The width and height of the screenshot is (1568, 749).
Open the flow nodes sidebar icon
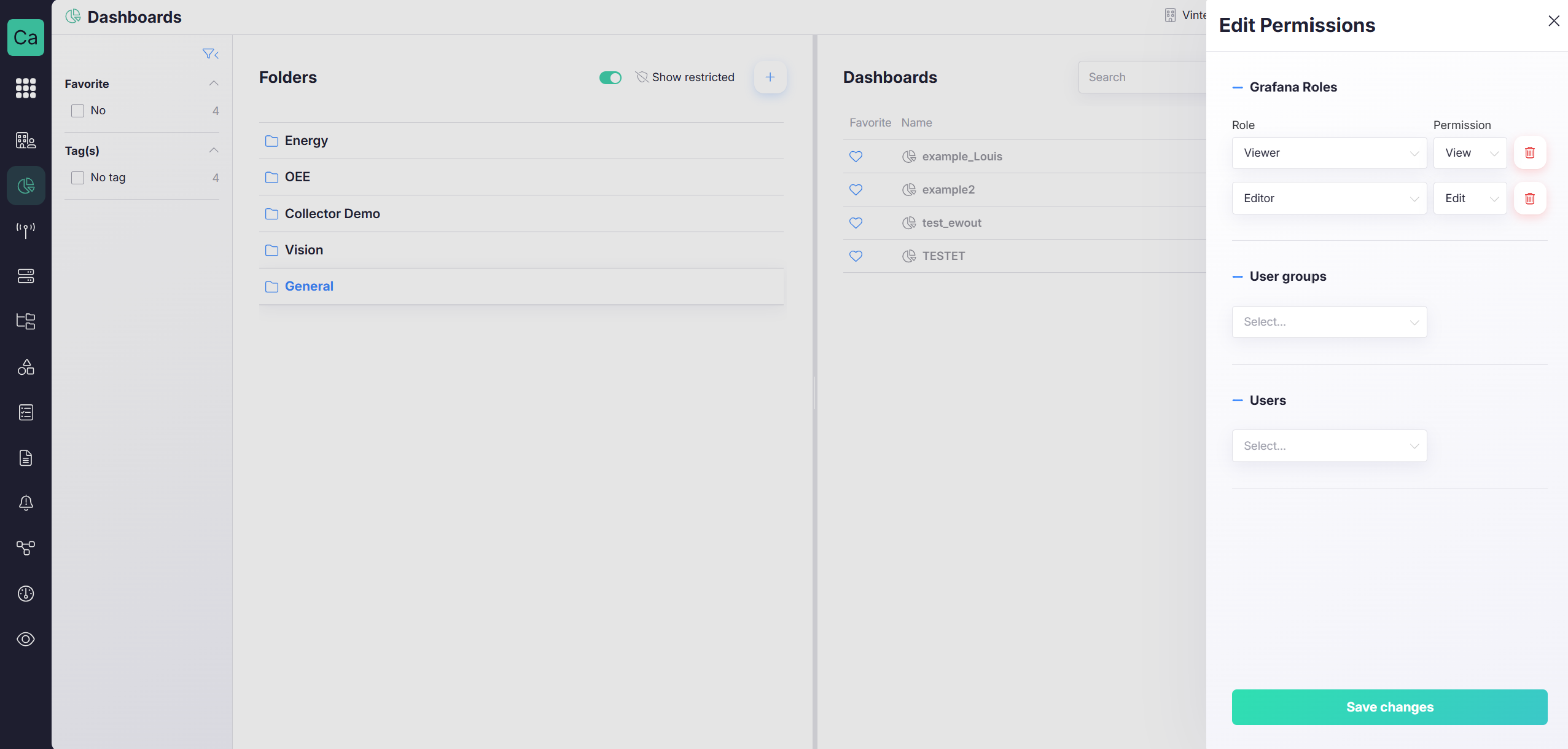coord(26,548)
